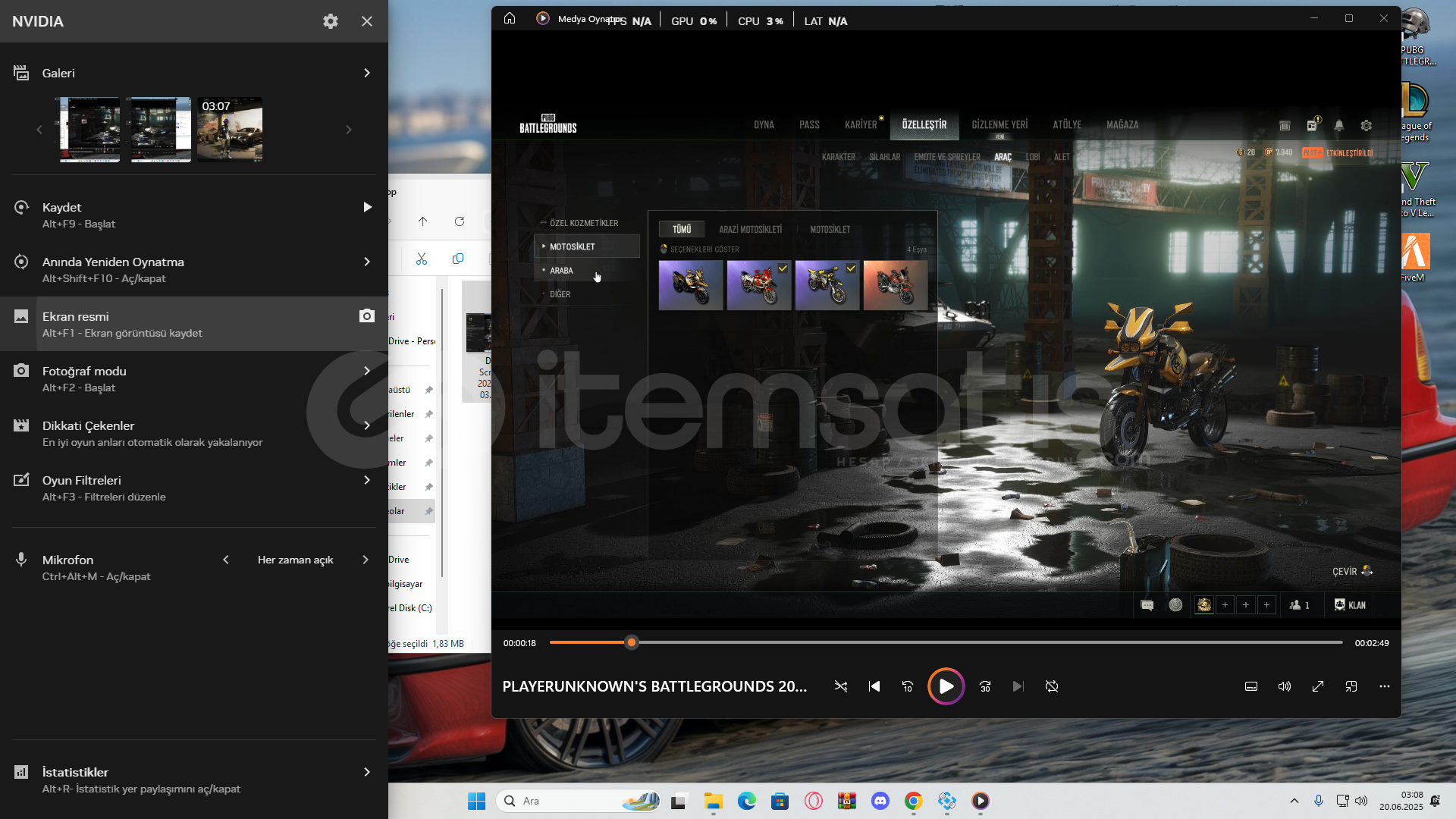Toggle subtitles and captions
1456x819 pixels.
[x=1251, y=686]
